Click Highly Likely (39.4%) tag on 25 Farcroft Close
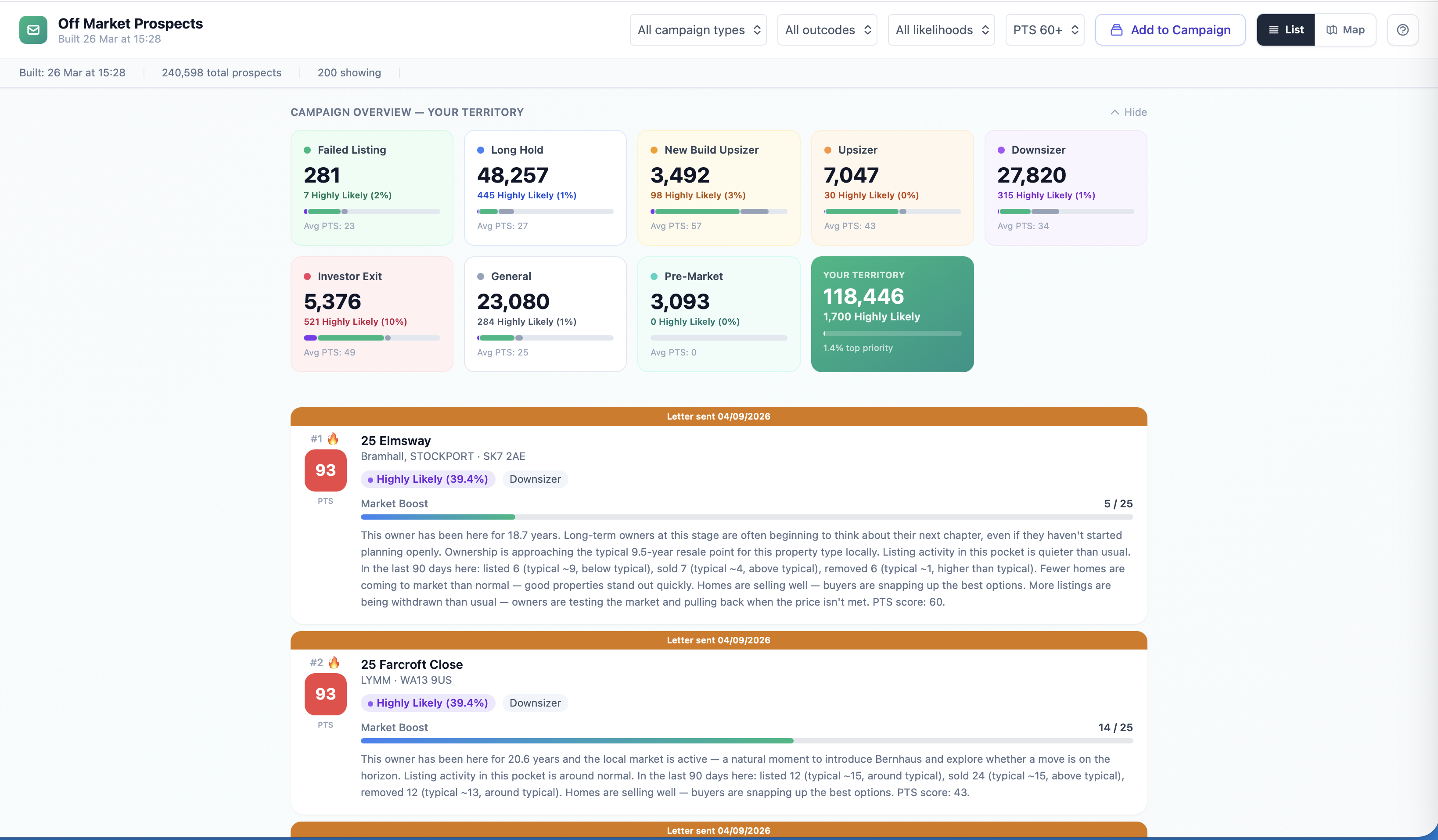The image size is (1438, 840). point(428,703)
